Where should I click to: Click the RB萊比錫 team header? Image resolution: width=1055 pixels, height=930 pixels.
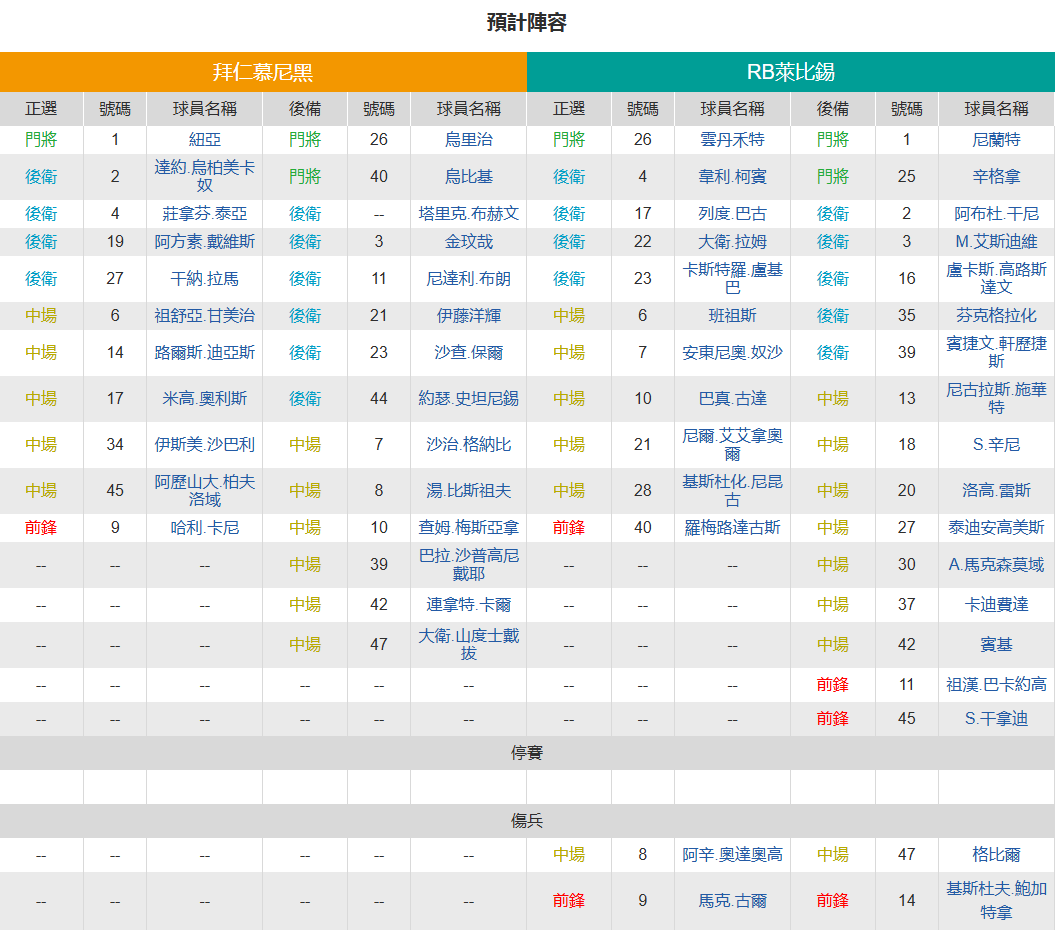pos(791,72)
